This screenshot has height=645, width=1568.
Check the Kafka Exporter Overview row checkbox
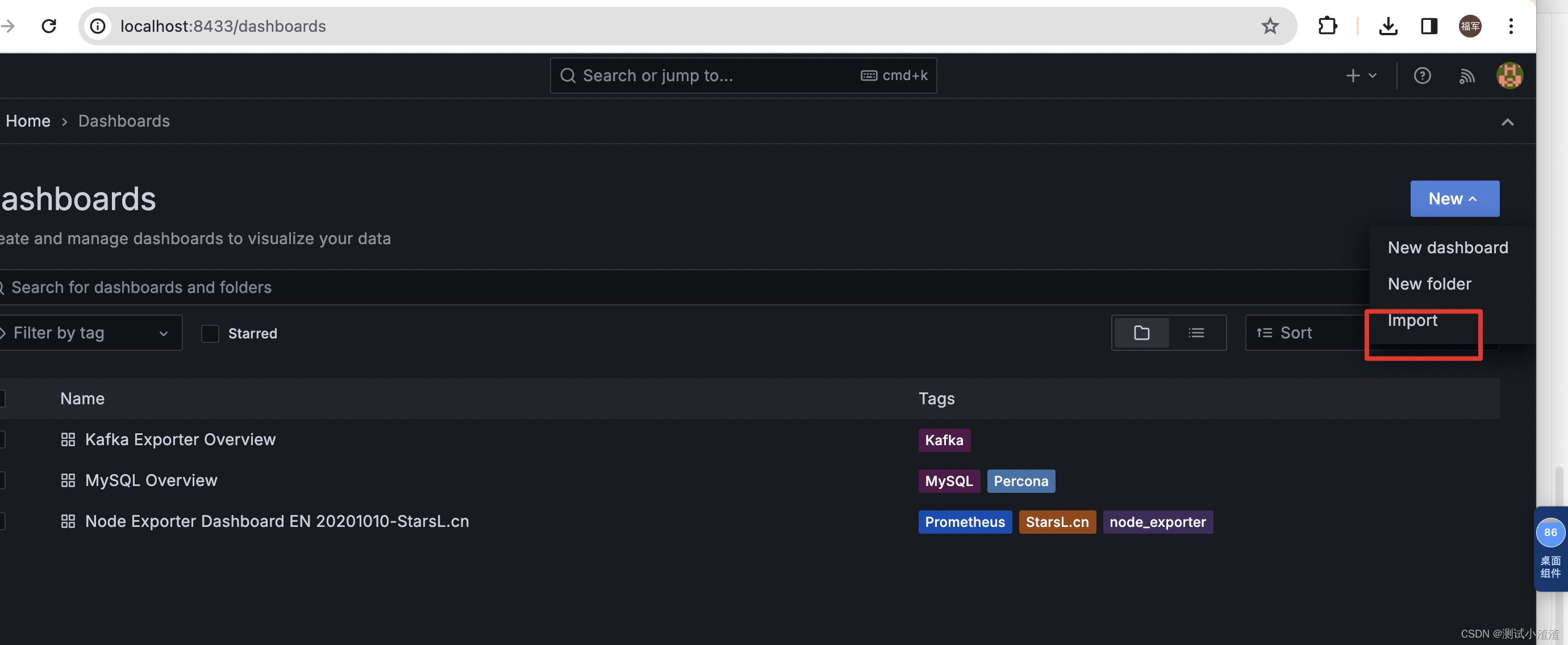click(2, 439)
